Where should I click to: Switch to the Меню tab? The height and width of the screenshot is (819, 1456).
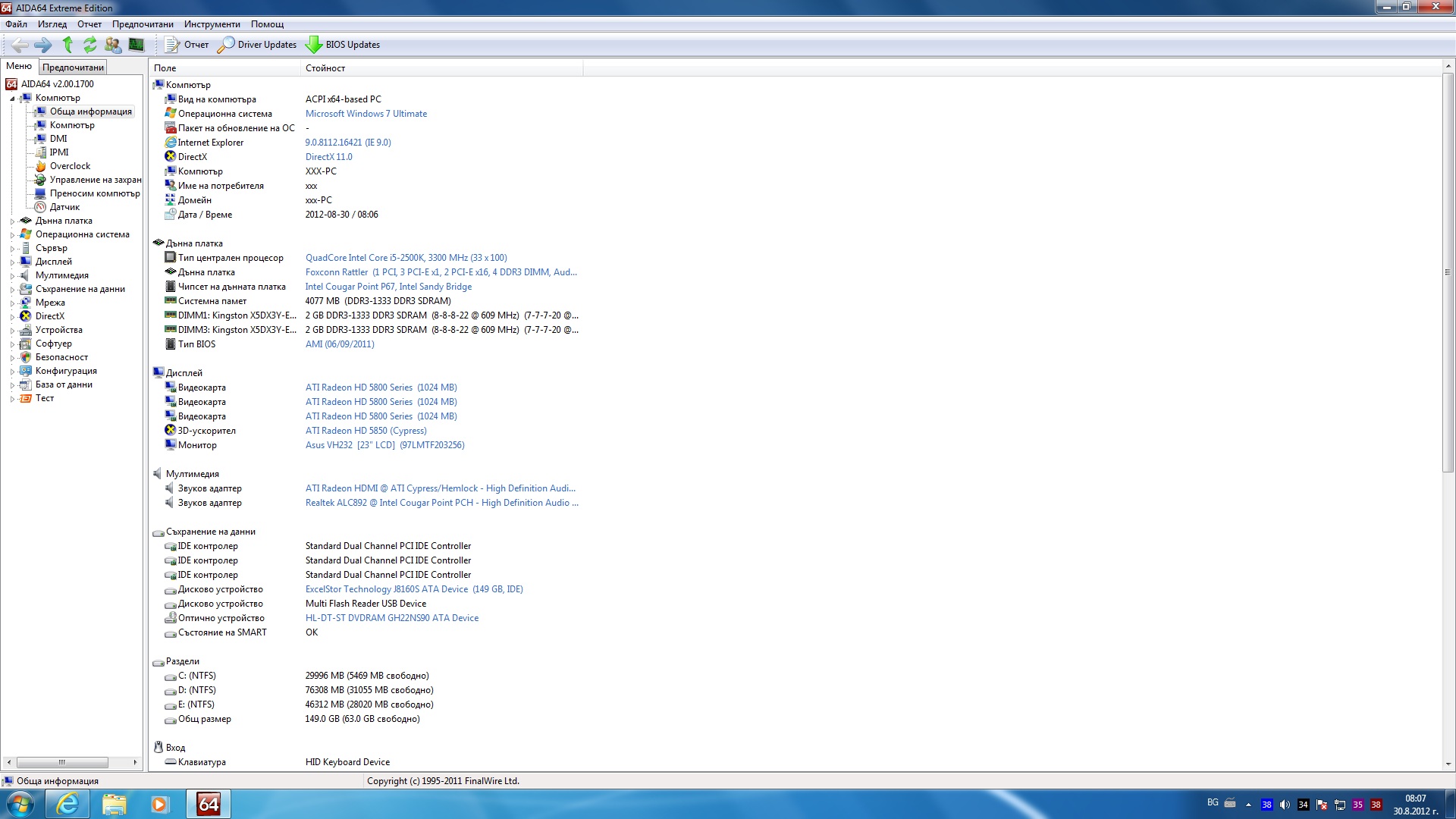[x=19, y=67]
